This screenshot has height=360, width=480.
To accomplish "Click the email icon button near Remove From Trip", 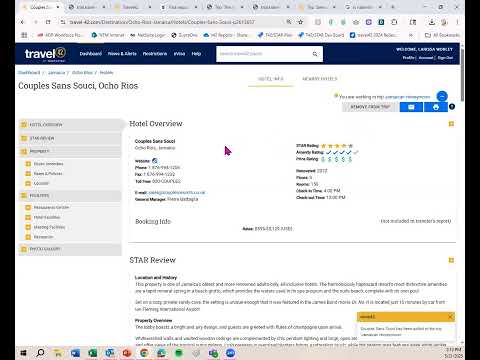I will point(411,107).
